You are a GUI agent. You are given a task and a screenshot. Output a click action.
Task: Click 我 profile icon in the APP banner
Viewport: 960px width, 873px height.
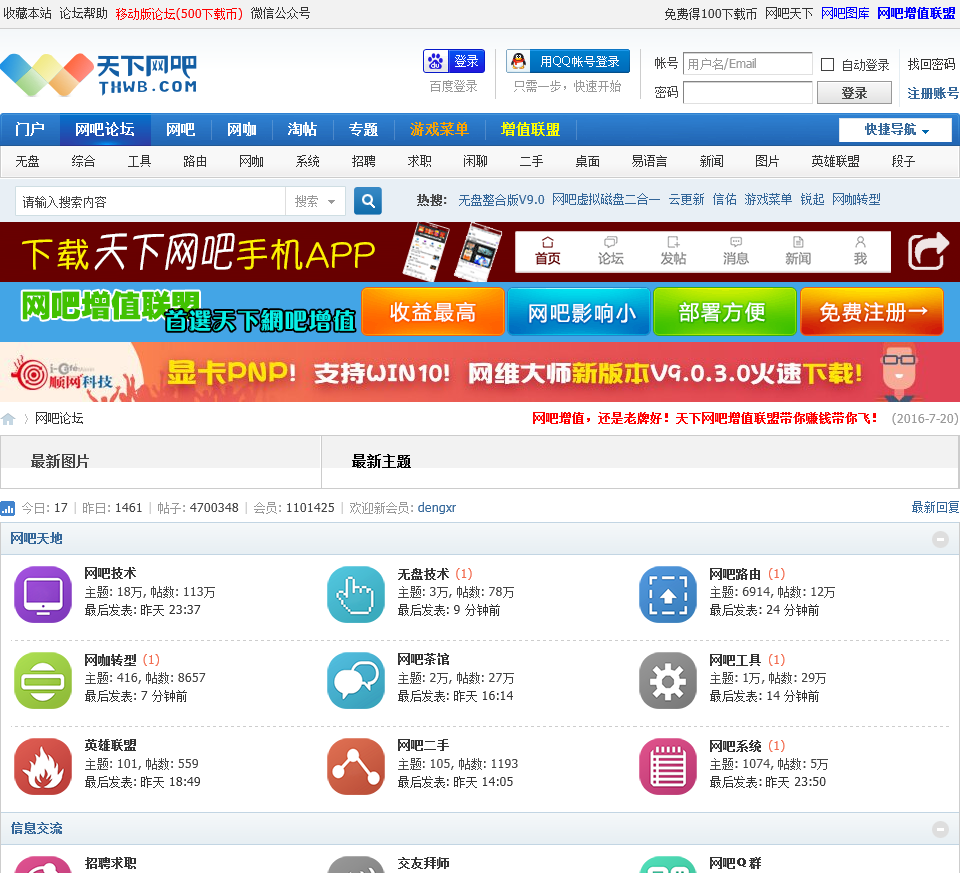point(861,251)
